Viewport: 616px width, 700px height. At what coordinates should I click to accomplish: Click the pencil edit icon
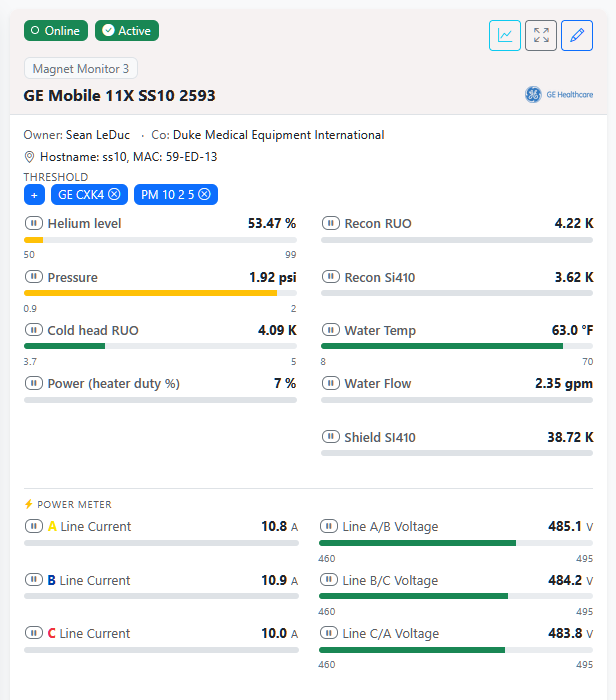click(577, 35)
